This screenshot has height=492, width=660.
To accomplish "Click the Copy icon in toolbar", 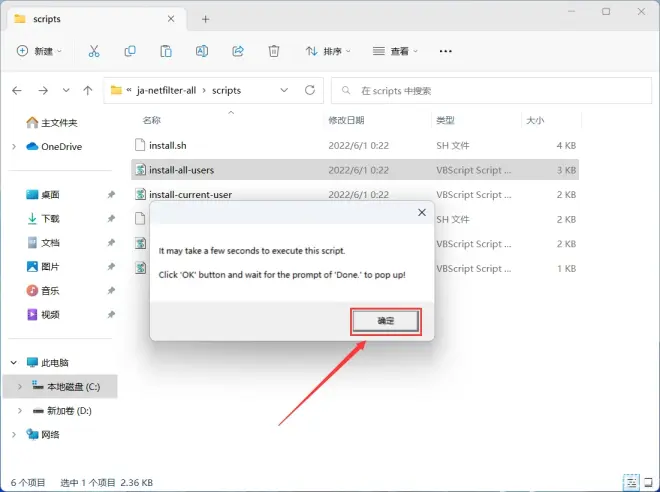I will [x=130, y=51].
